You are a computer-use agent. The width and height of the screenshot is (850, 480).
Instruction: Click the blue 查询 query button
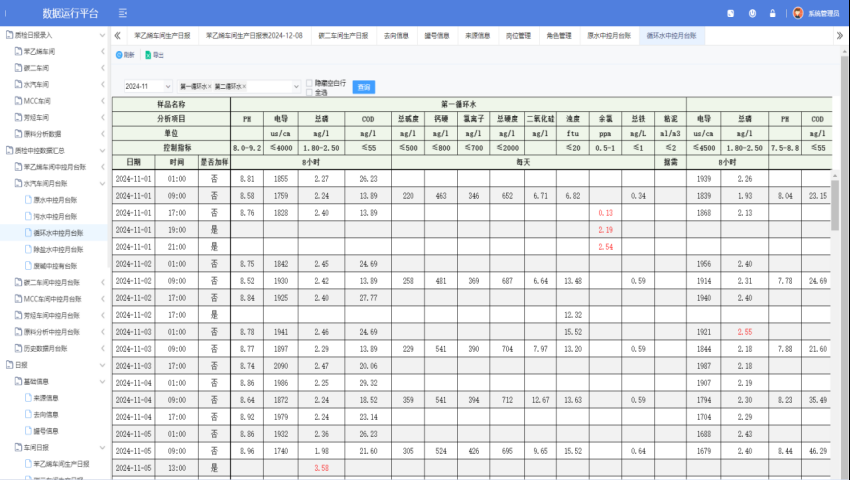(x=364, y=87)
